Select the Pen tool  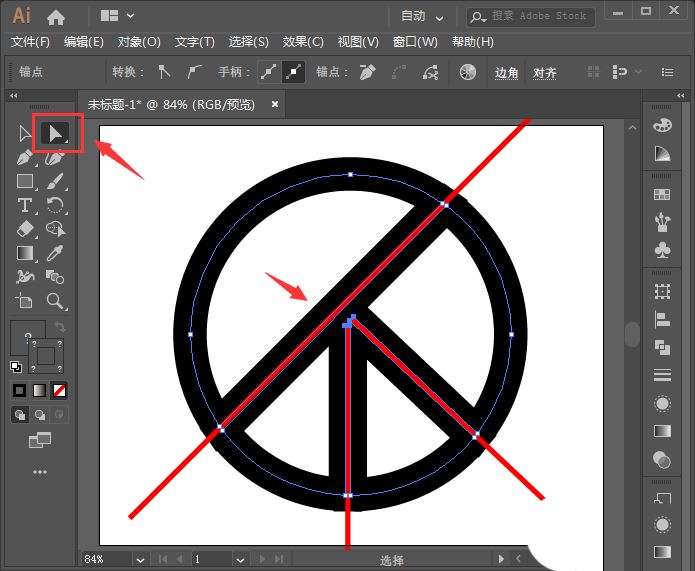(26, 158)
